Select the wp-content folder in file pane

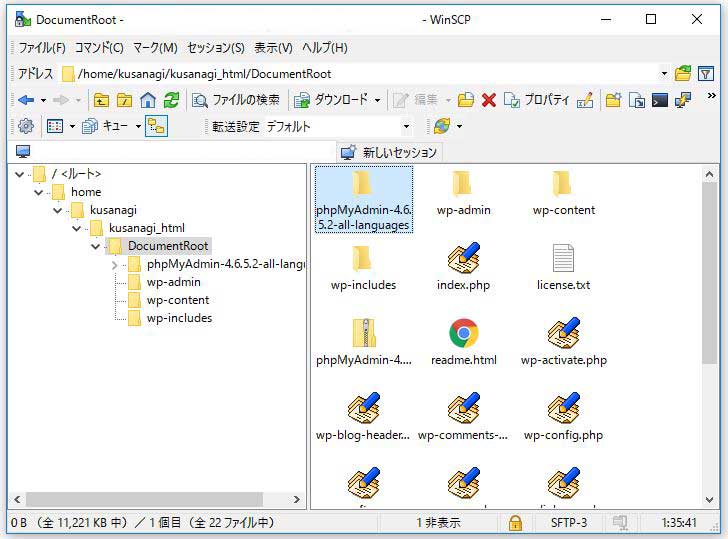coord(564,193)
